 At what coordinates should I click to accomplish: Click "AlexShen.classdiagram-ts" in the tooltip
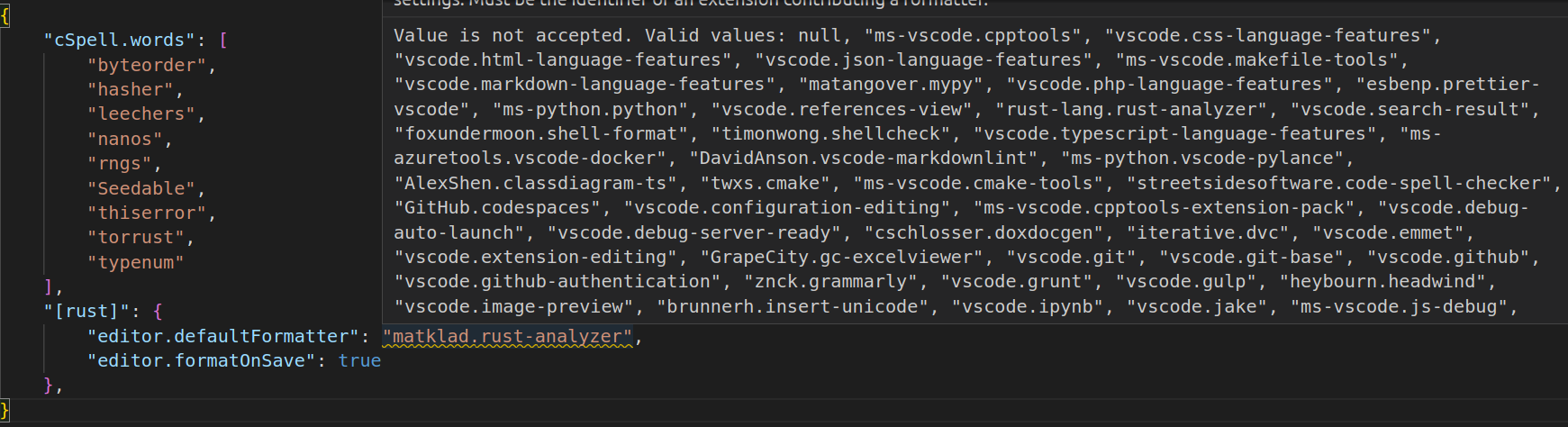[x=536, y=183]
